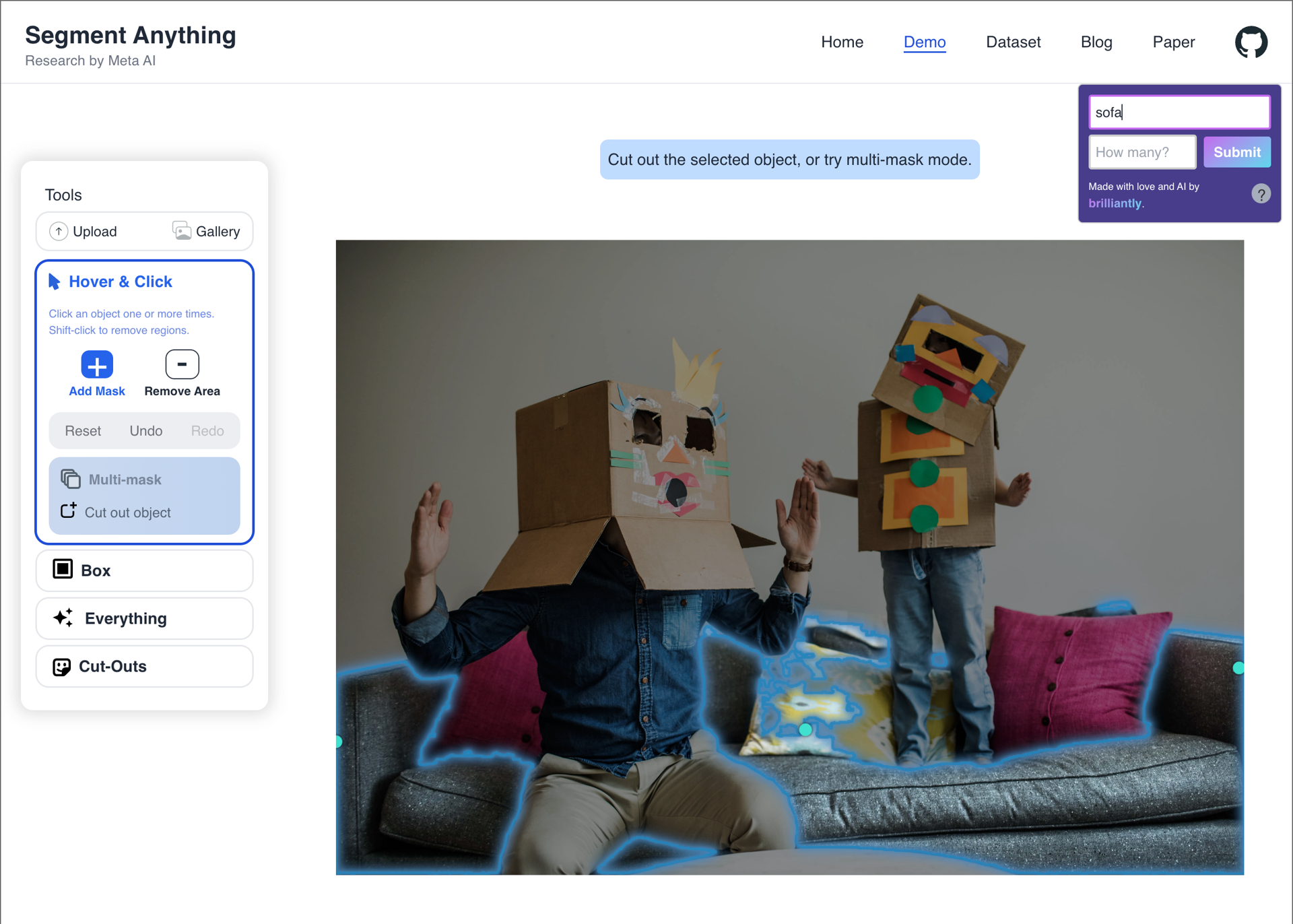Click the mask point at sofa's left edge
This screenshot has height=924, width=1293.
coord(339,741)
